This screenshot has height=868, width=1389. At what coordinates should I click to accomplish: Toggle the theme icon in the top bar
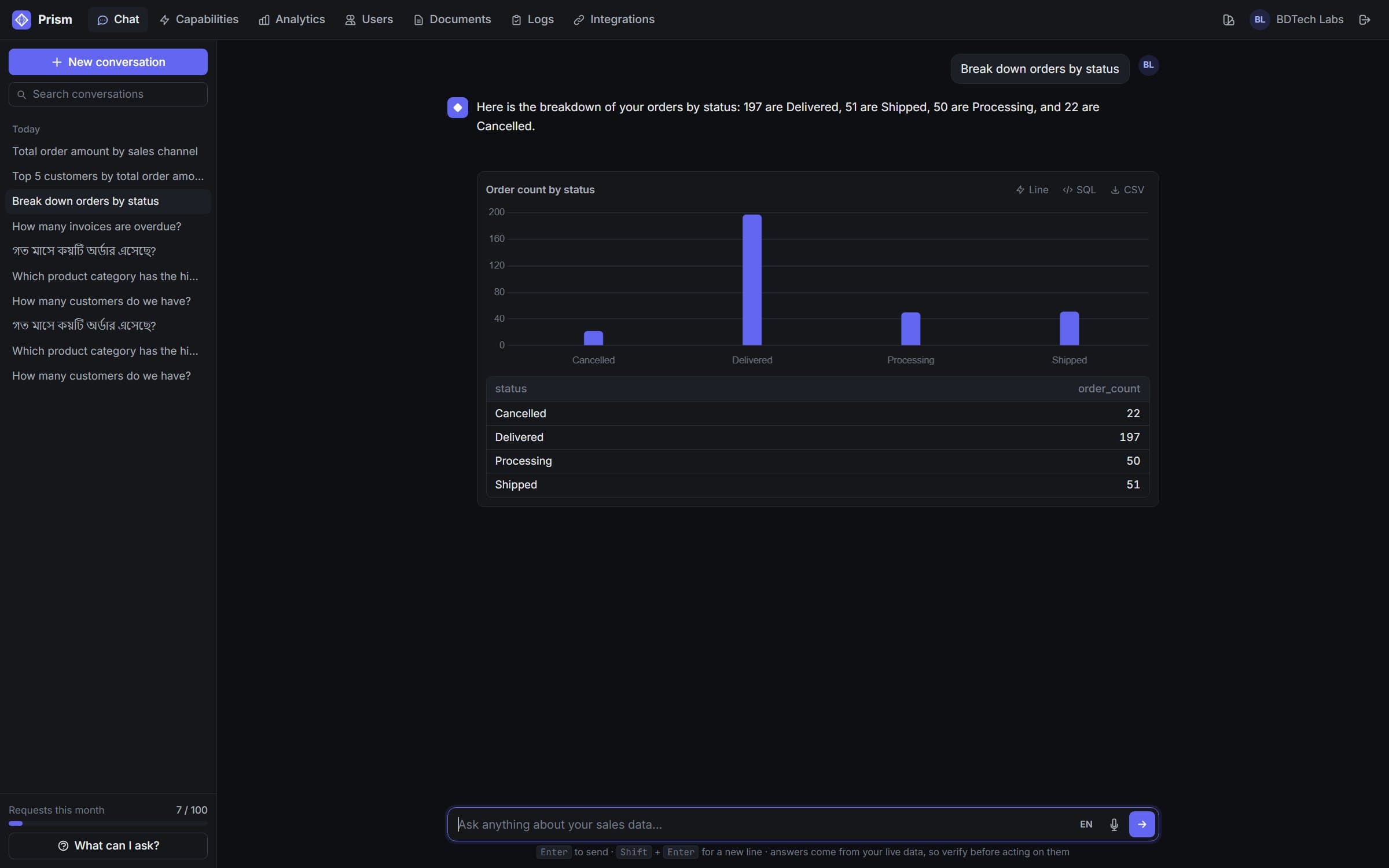click(1229, 20)
